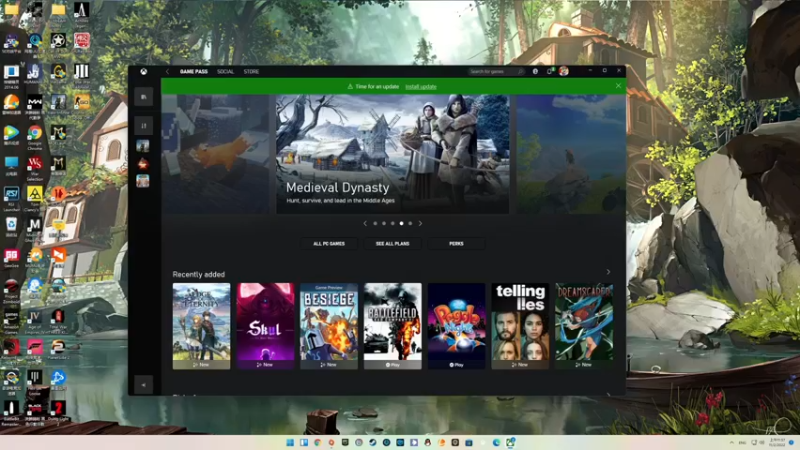800x450 pixels.
Task: Open the Medieval Dynasty featured banner
Action: coord(392,154)
